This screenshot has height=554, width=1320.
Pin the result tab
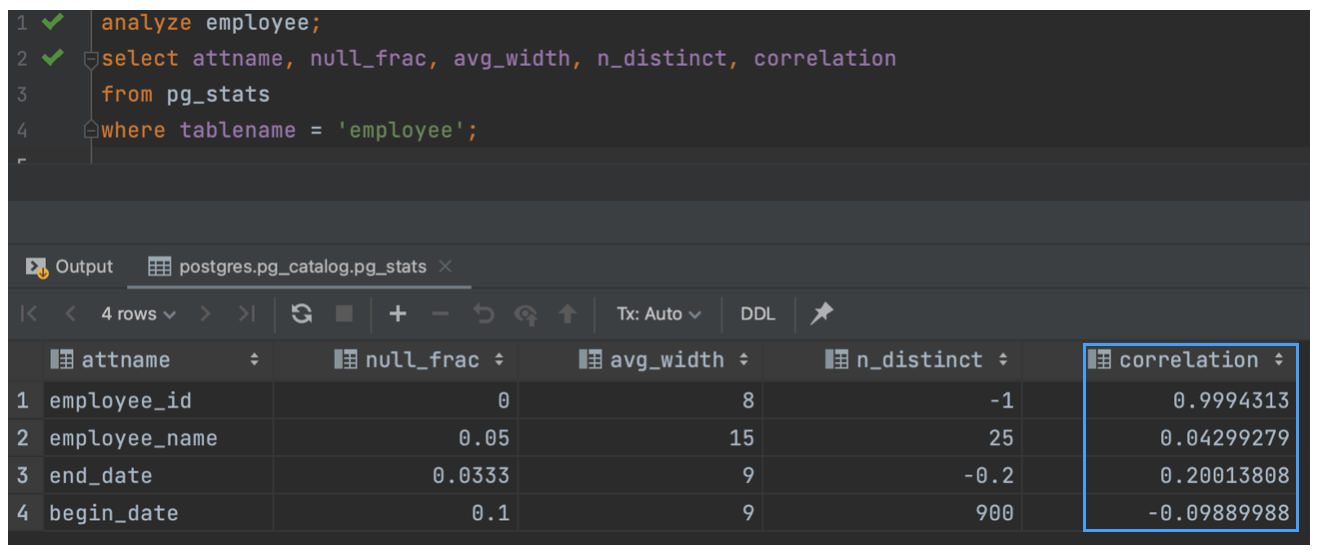[822, 314]
